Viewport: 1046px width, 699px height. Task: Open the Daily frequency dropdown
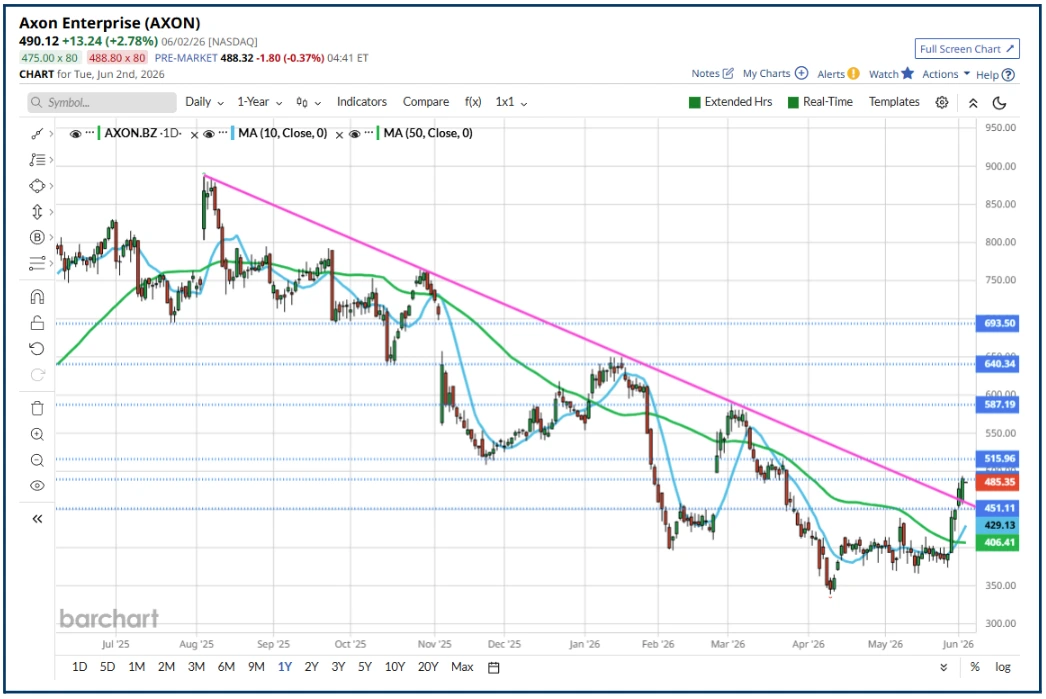click(204, 102)
